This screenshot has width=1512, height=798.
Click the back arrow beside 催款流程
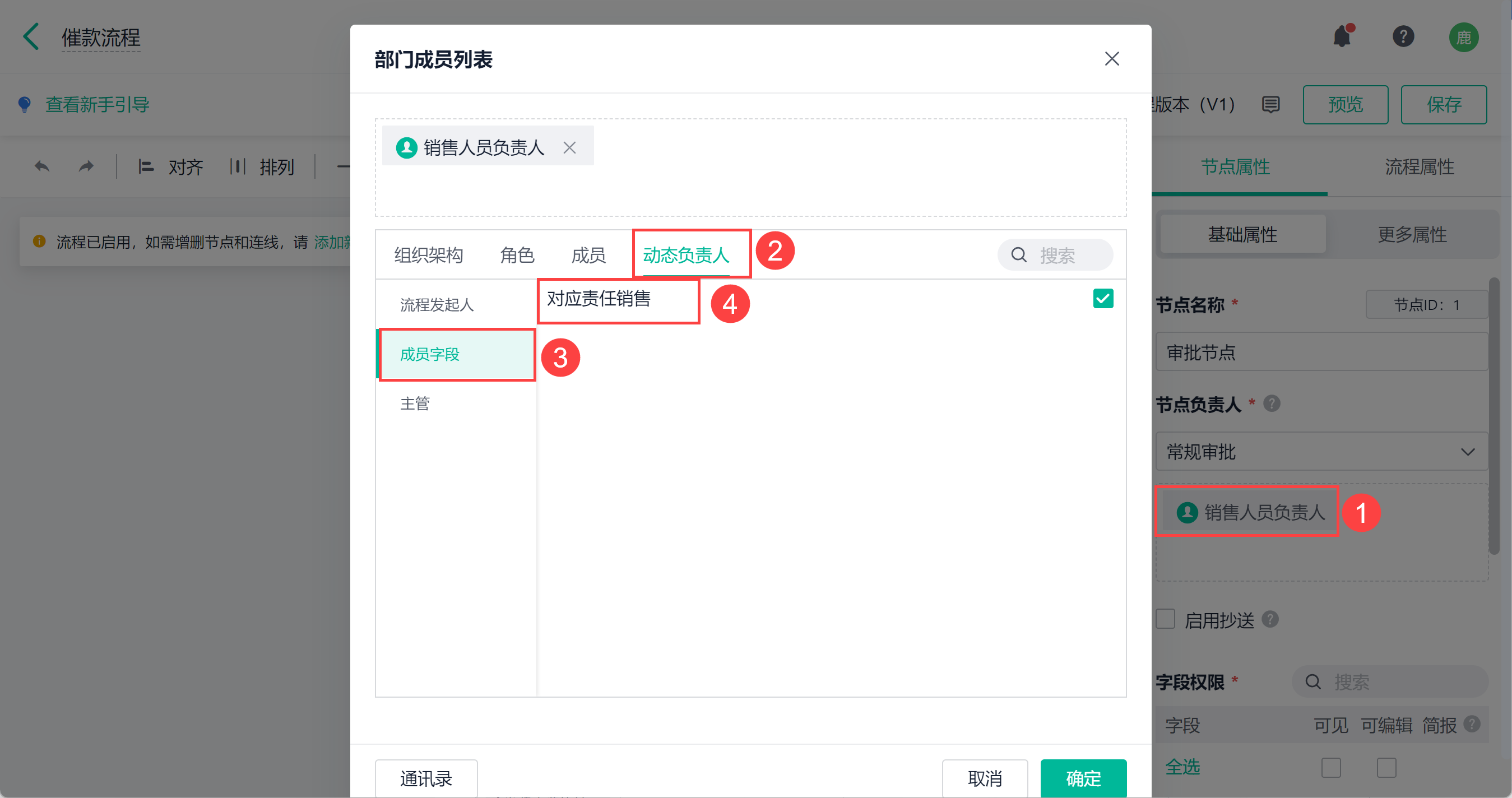(x=30, y=37)
